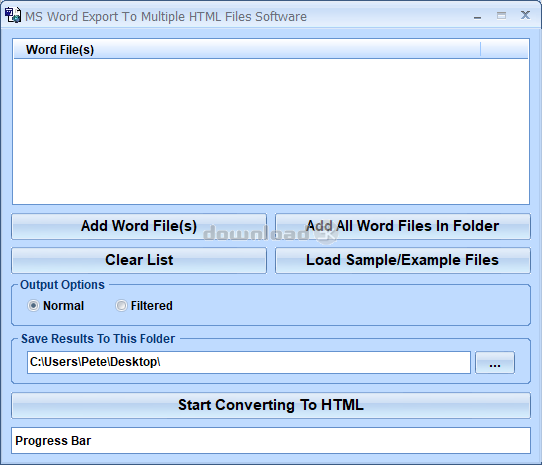Click the app icon in title bar
The image size is (542, 465).
pyautogui.click(x=13, y=16)
